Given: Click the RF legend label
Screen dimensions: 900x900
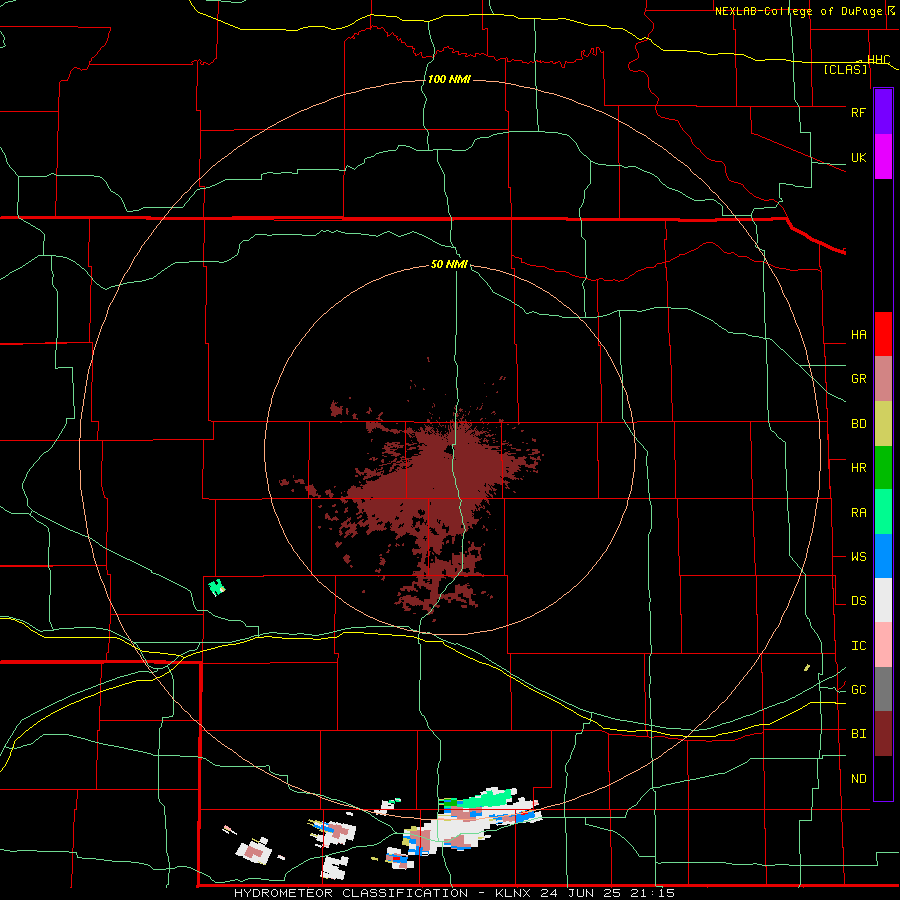Looking at the screenshot, I should (x=858, y=112).
